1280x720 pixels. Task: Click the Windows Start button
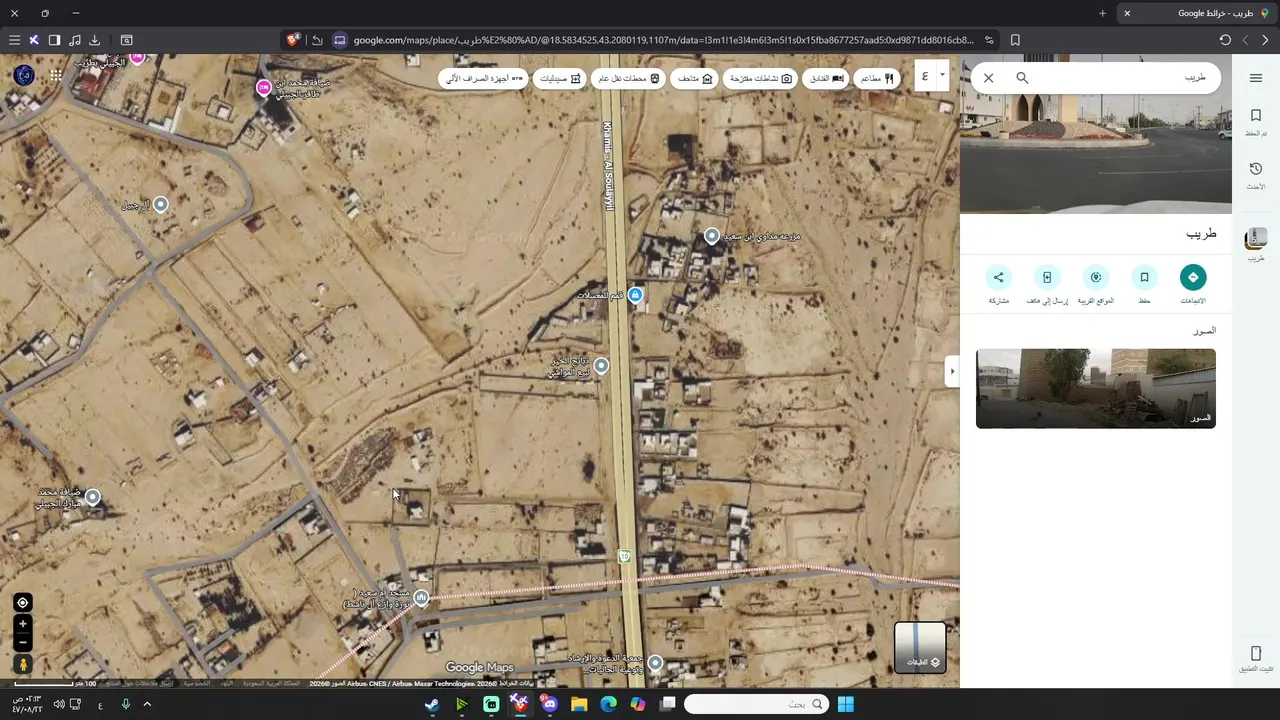[x=846, y=704]
